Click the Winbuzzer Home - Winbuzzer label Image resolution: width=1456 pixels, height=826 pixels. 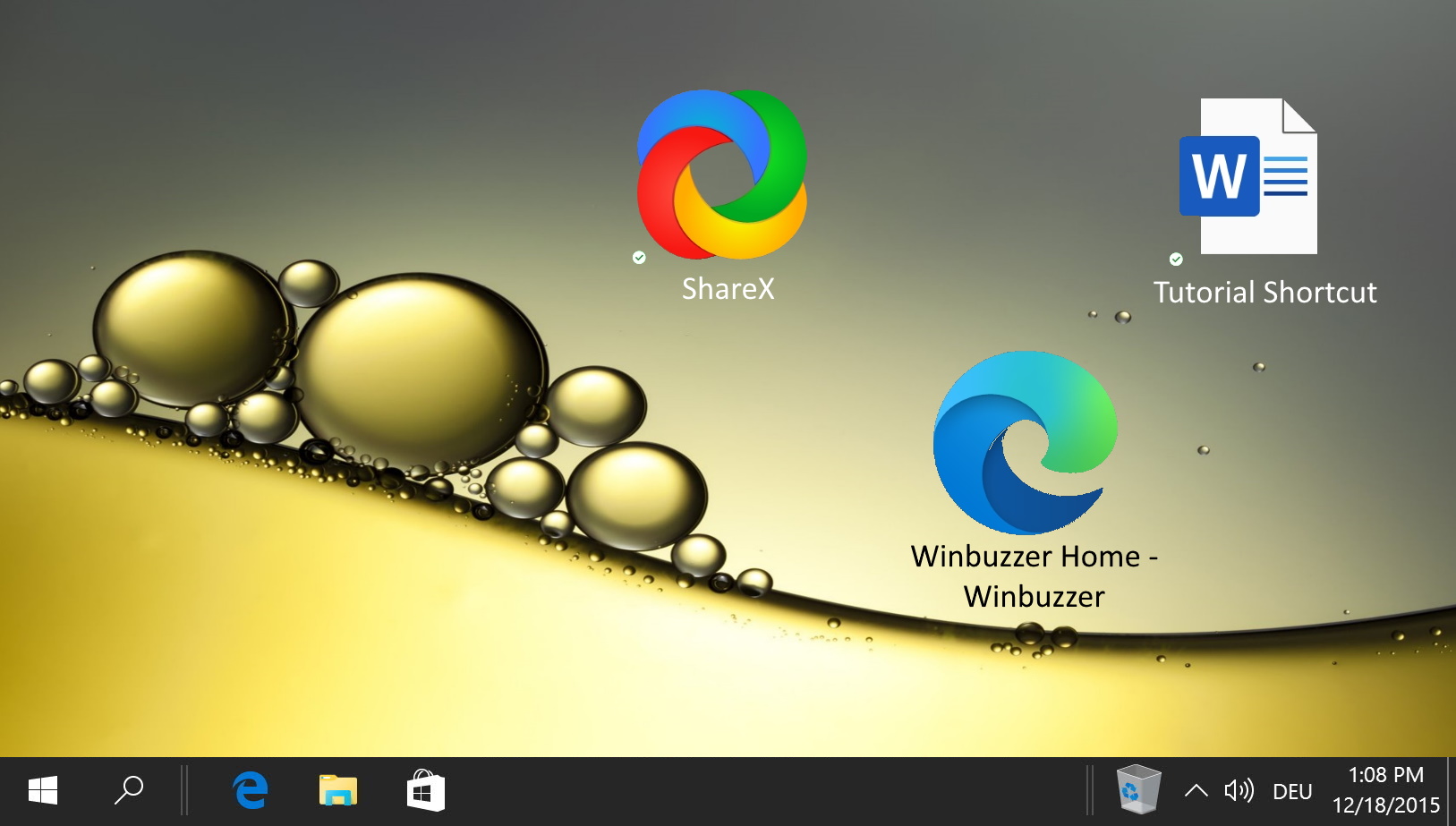click(x=1035, y=576)
